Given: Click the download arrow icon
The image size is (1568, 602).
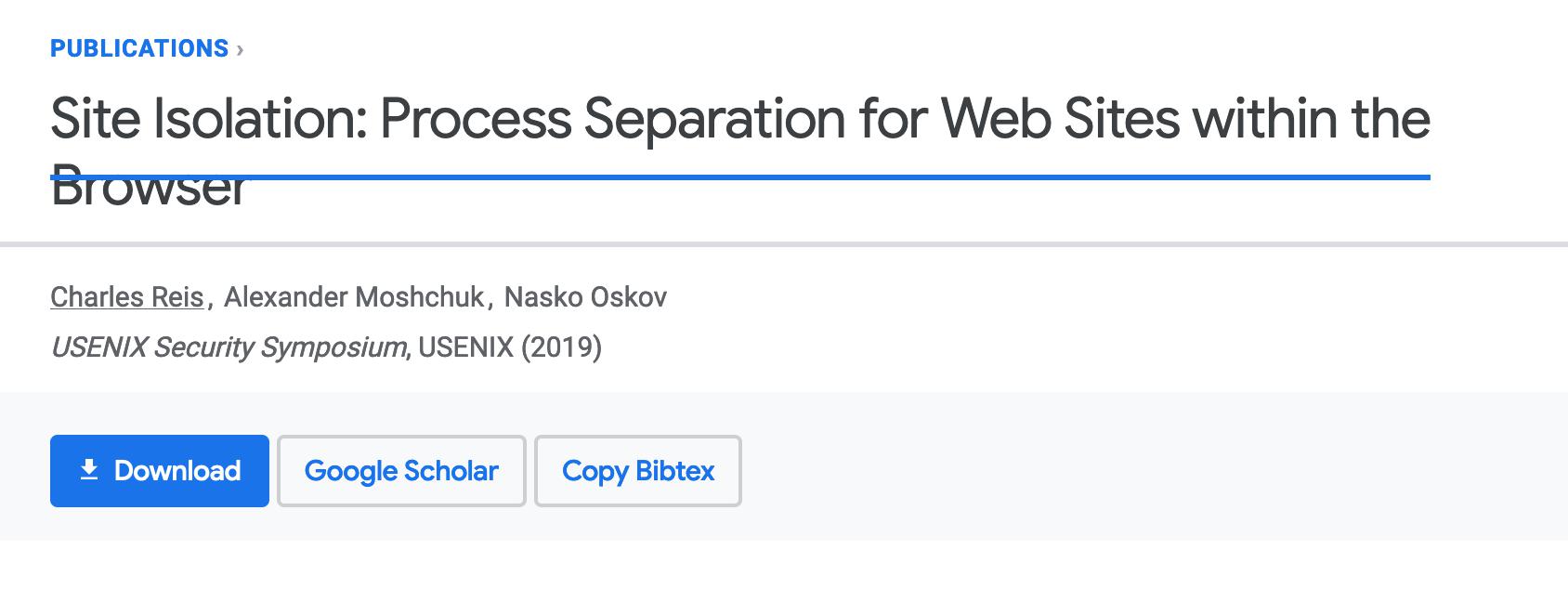Looking at the screenshot, I should (x=89, y=470).
